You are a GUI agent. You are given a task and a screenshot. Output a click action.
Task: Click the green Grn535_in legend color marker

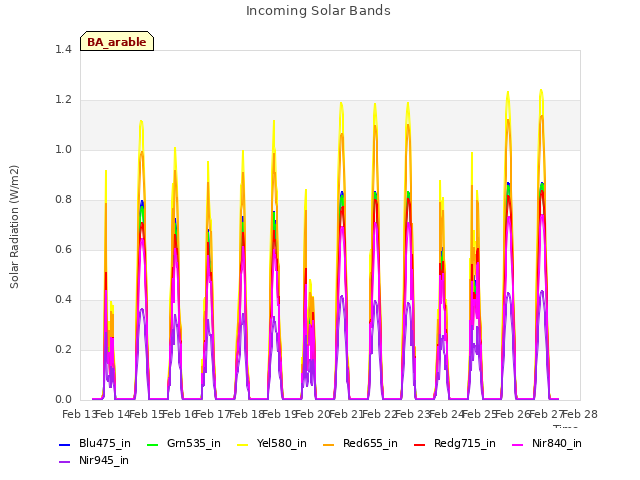[x=152, y=444]
